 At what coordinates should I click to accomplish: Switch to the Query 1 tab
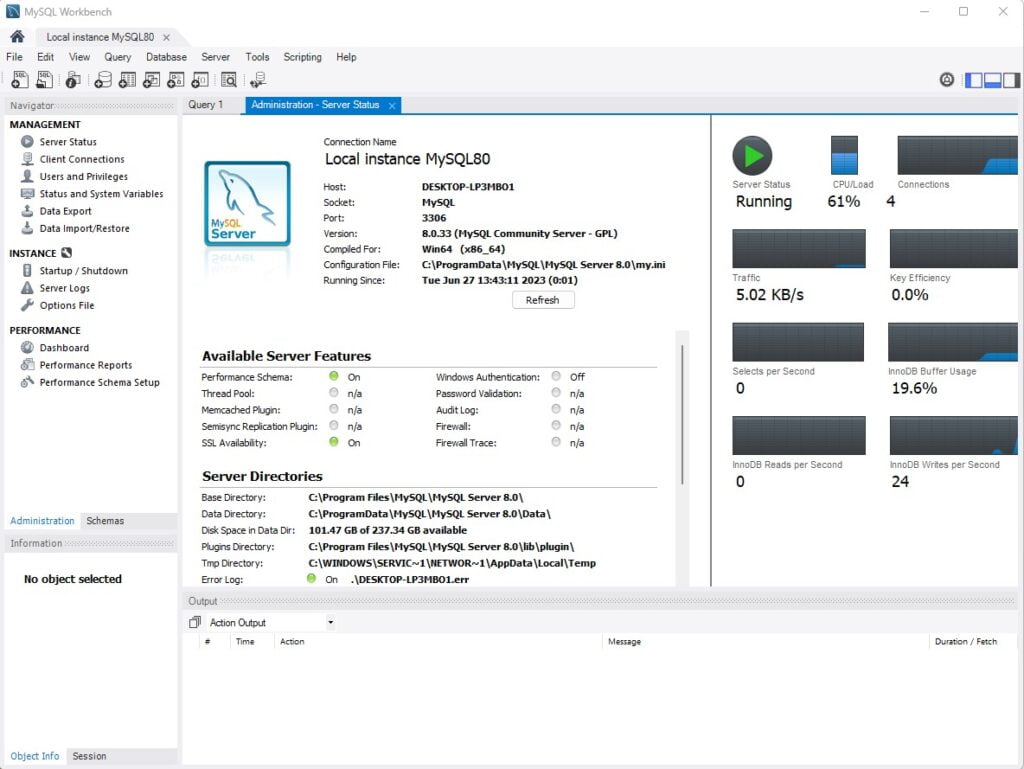(206, 104)
